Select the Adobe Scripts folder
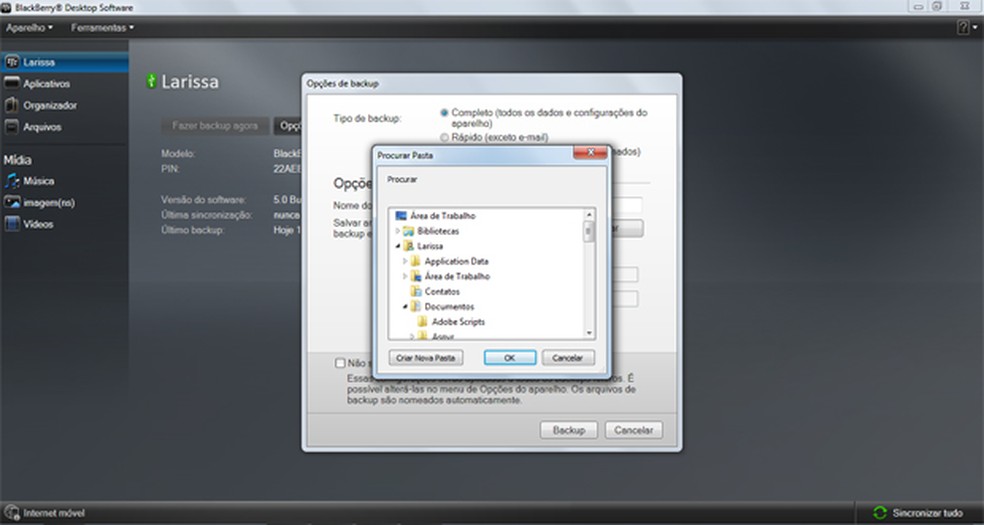984x525 pixels. click(x=458, y=322)
